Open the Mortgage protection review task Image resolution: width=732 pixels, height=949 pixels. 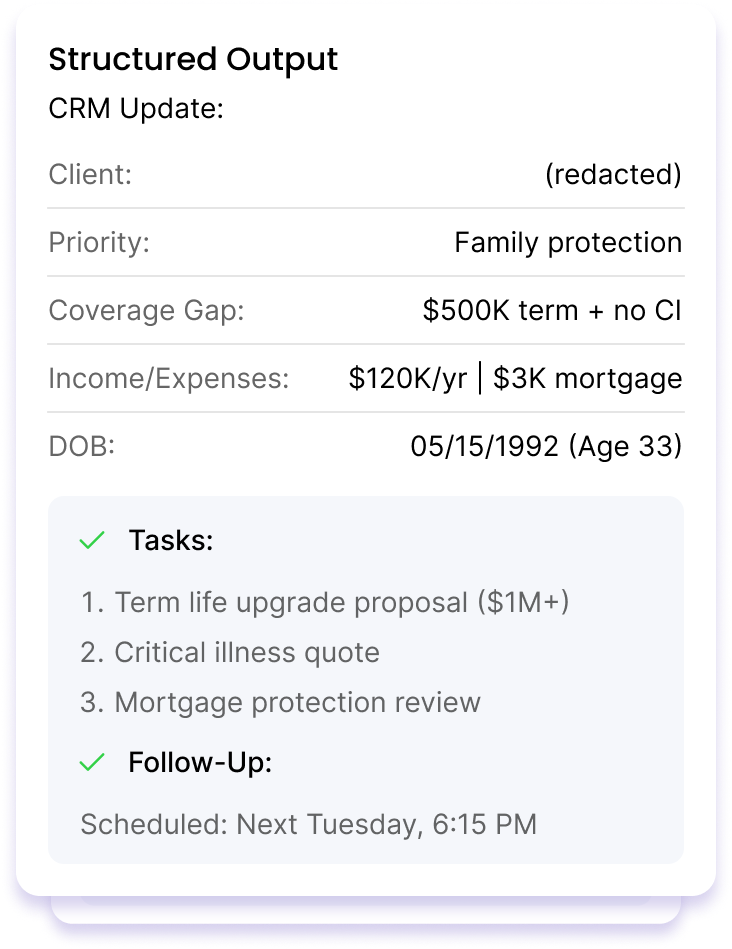coord(280,703)
